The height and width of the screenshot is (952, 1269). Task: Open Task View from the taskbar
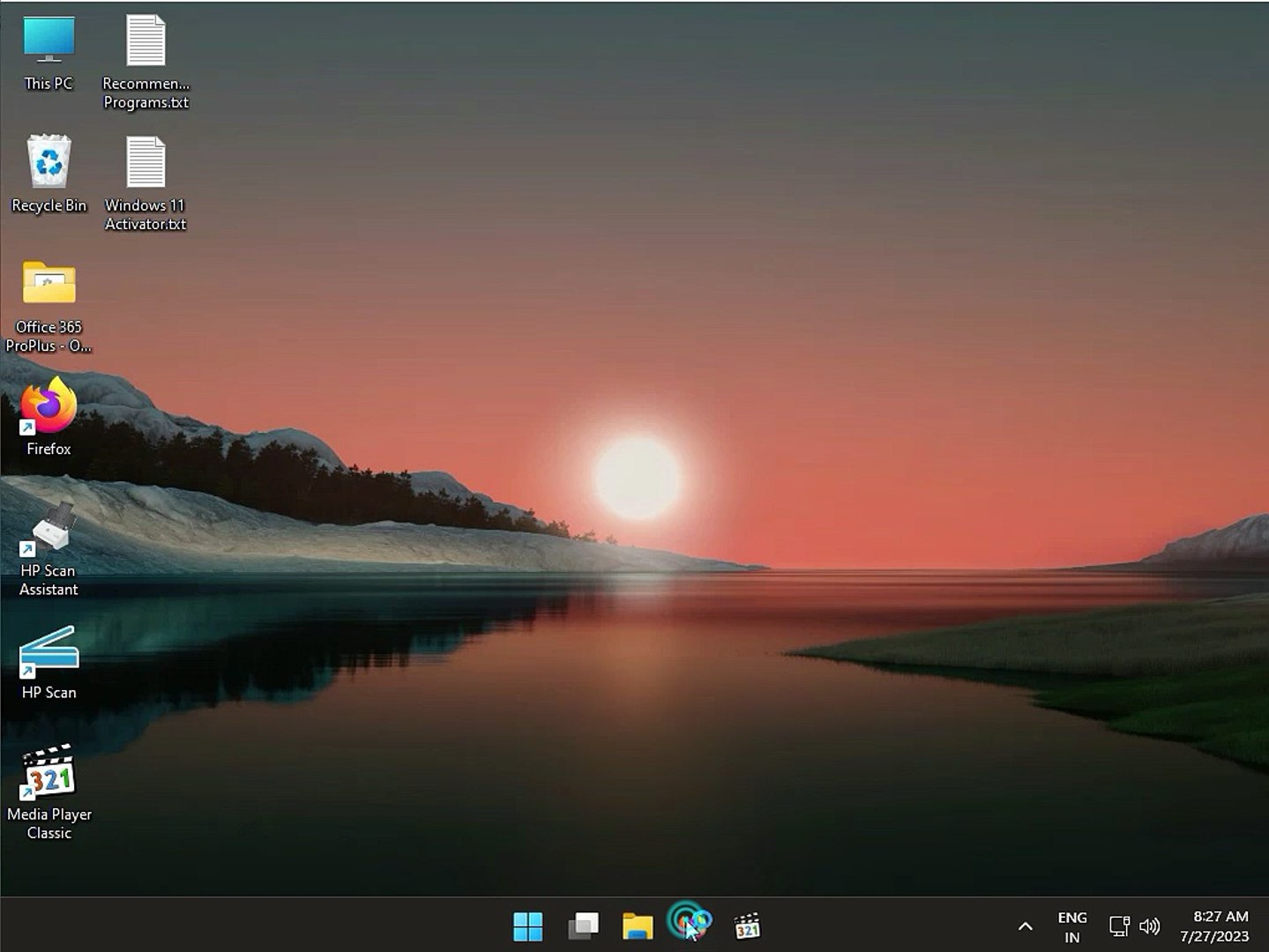[x=583, y=926]
